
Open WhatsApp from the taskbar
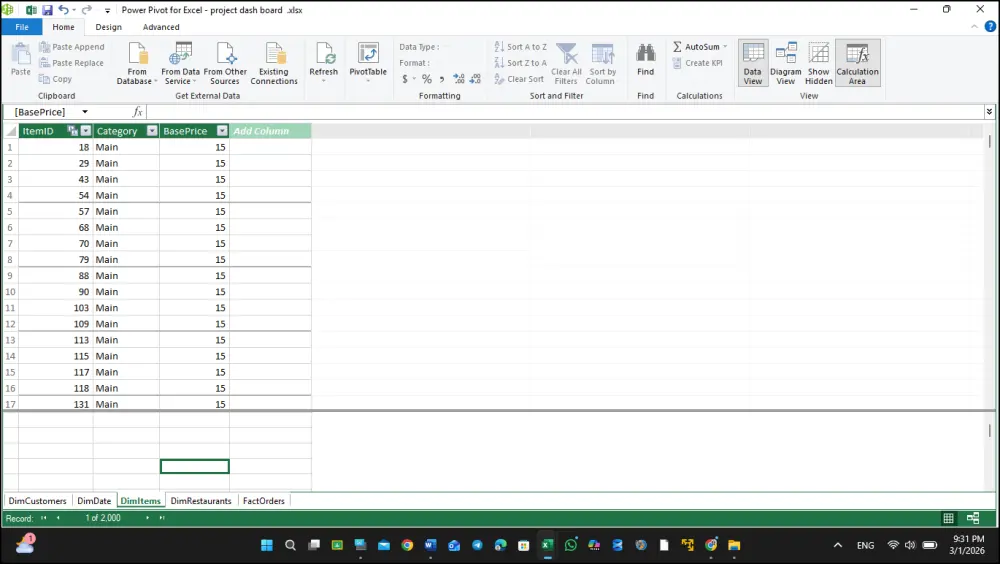tap(571, 545)
